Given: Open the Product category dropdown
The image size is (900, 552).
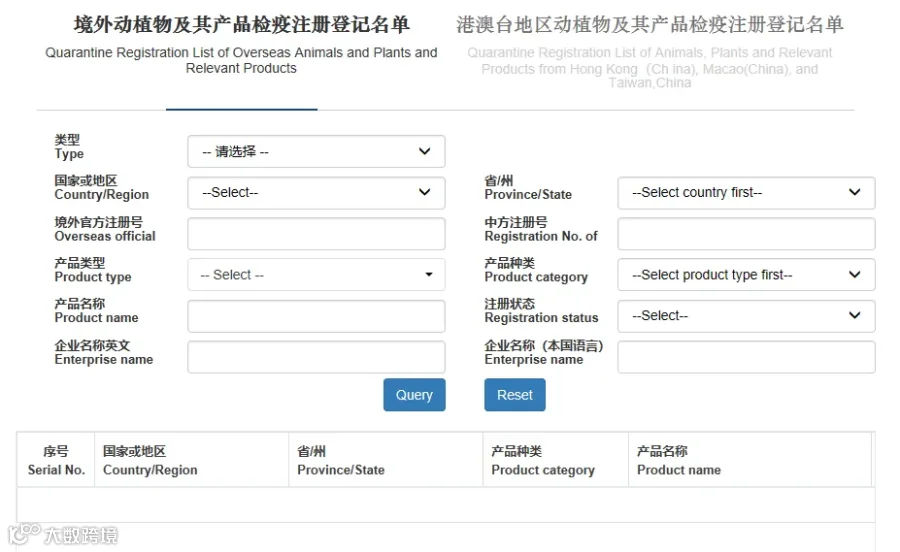Looking at the screenshot, I should click(746, 275).
